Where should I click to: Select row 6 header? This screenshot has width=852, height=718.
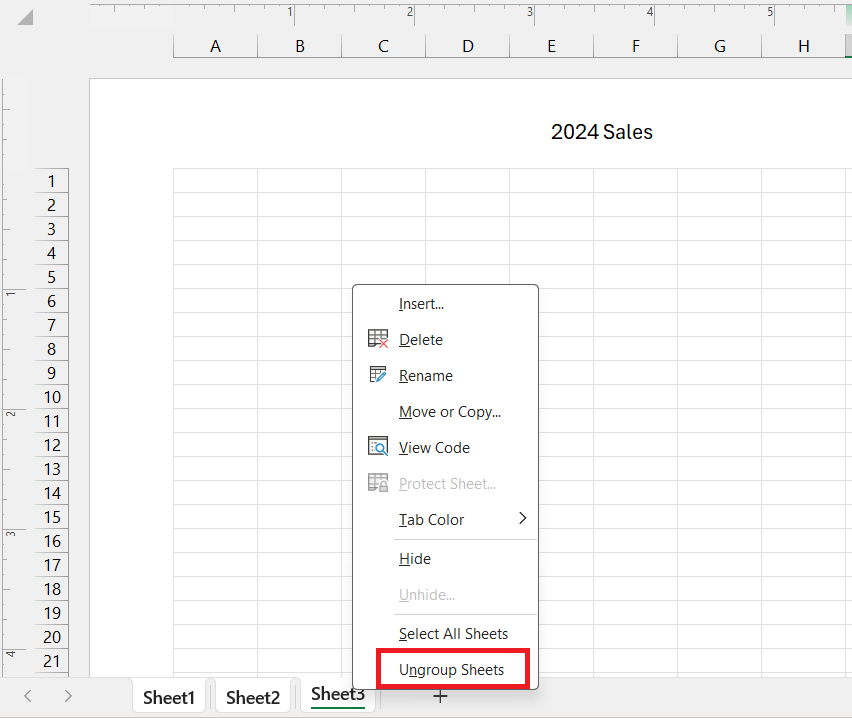click(52, 301)
